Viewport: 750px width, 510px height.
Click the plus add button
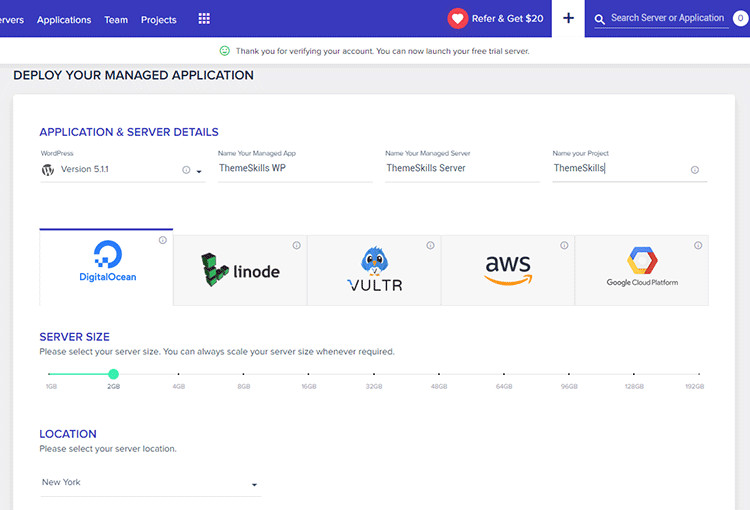click(x=568, y=18)
